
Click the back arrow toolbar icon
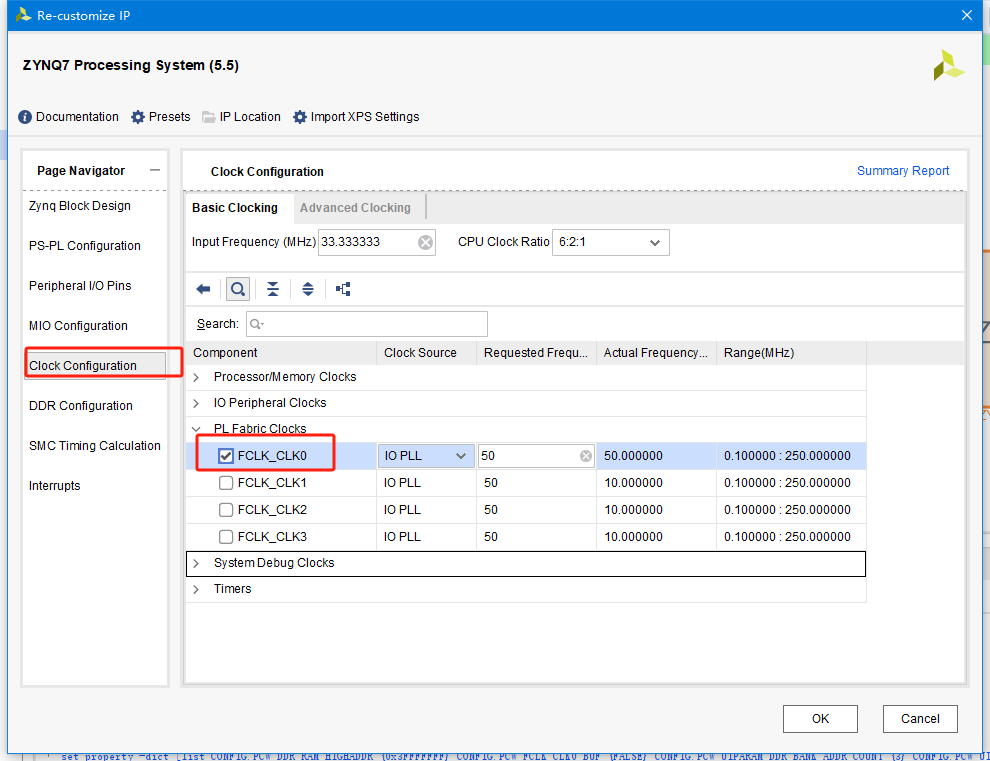click(203, 289)
